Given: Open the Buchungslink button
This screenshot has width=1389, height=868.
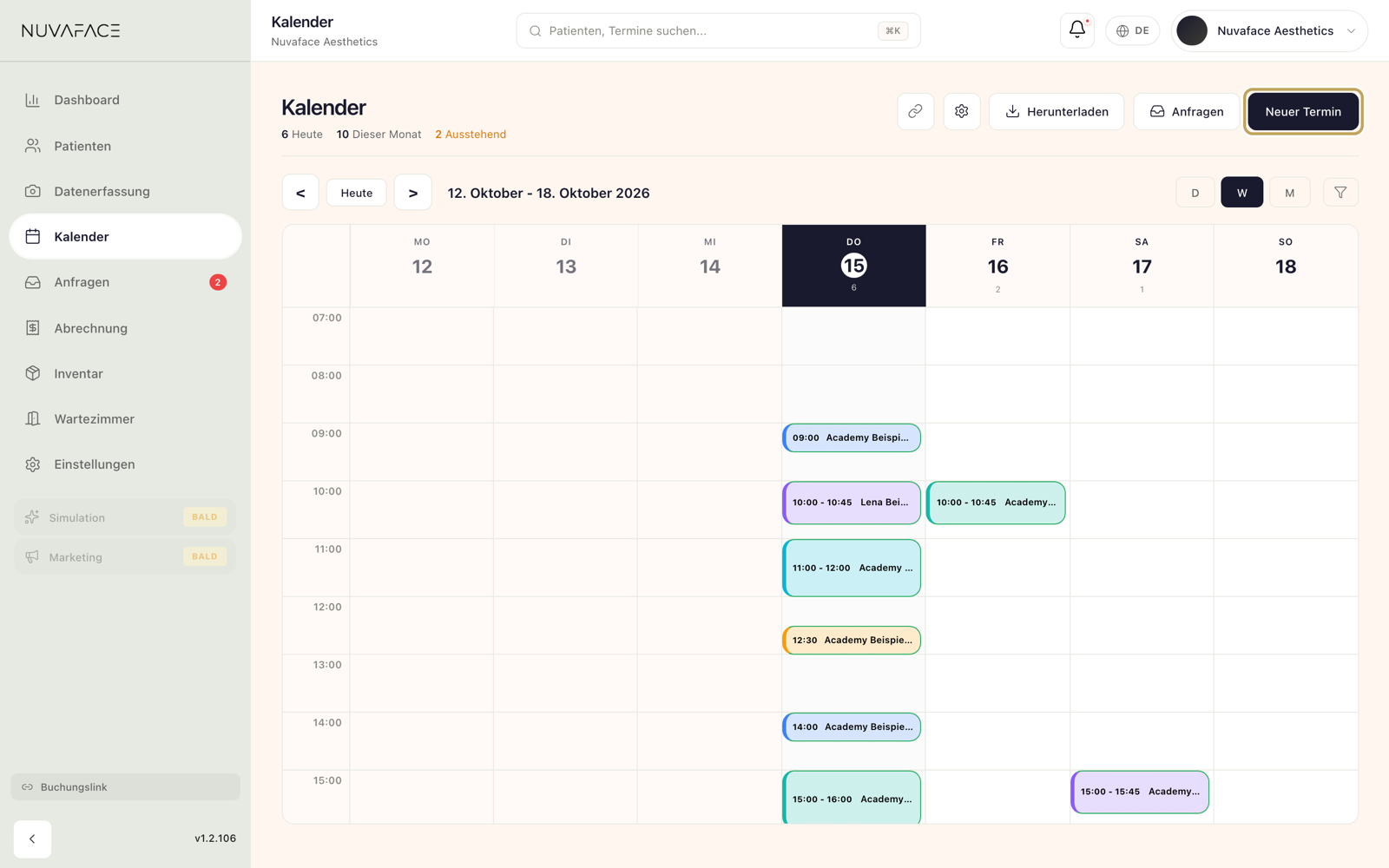Looking at the screenshot, I should pos(125,786).
